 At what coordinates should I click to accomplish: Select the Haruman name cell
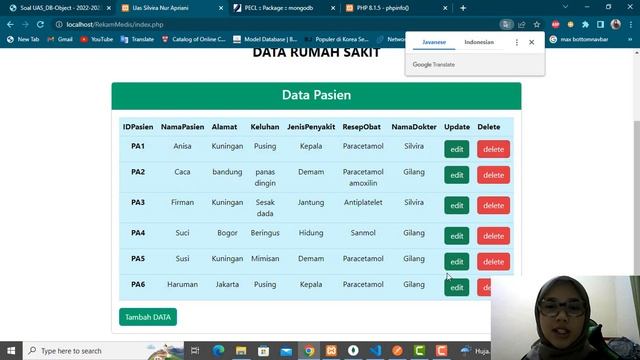click(x=182, y=284)
